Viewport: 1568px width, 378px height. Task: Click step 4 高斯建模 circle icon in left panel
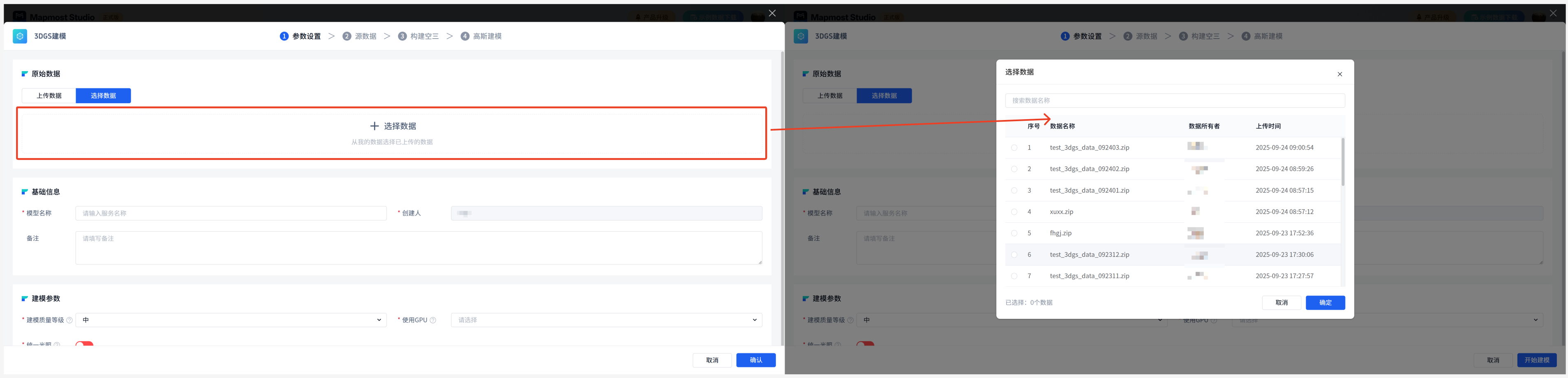click(464, 37)
